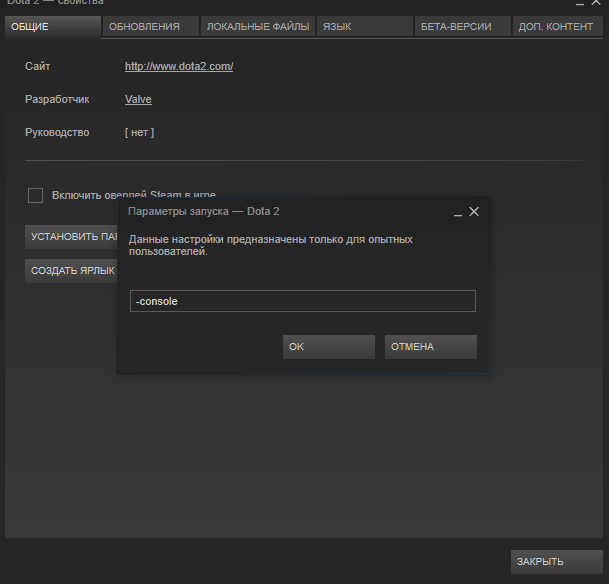Minimize the Dota 2 properties window
The width and height of the screenshot is (609, 584).
click(x=580, y=3)
